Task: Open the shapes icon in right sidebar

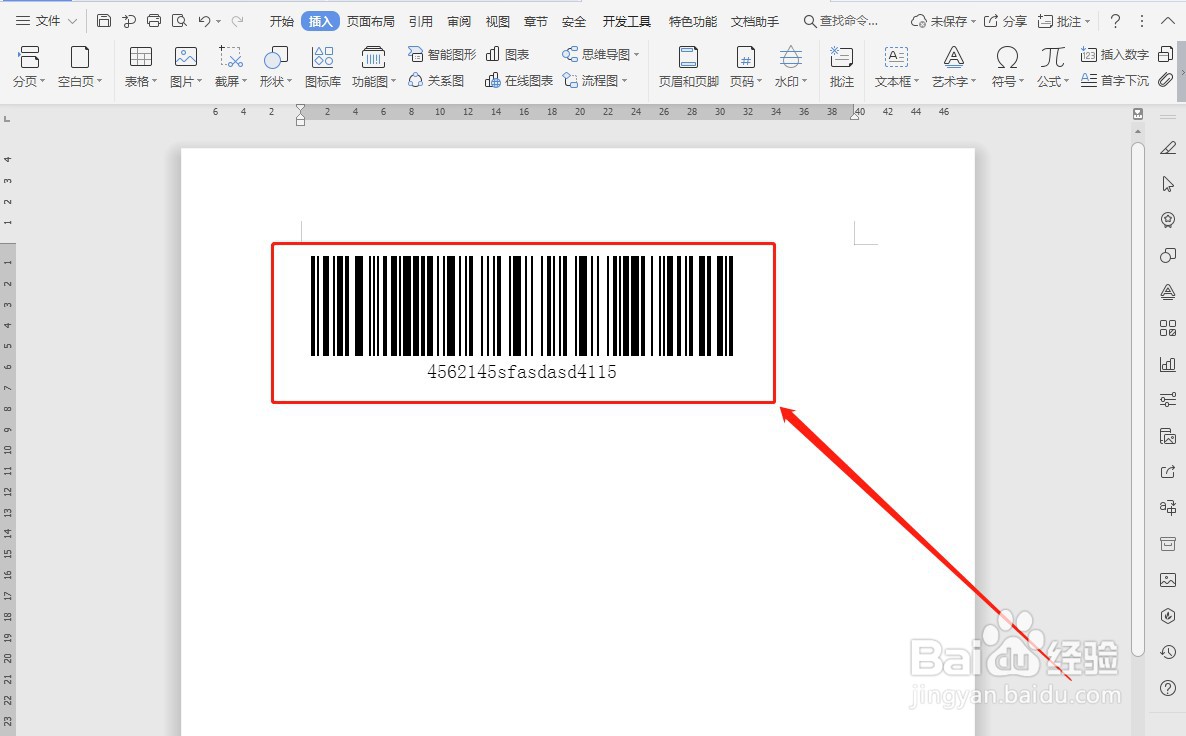Action: [1168, 255]
